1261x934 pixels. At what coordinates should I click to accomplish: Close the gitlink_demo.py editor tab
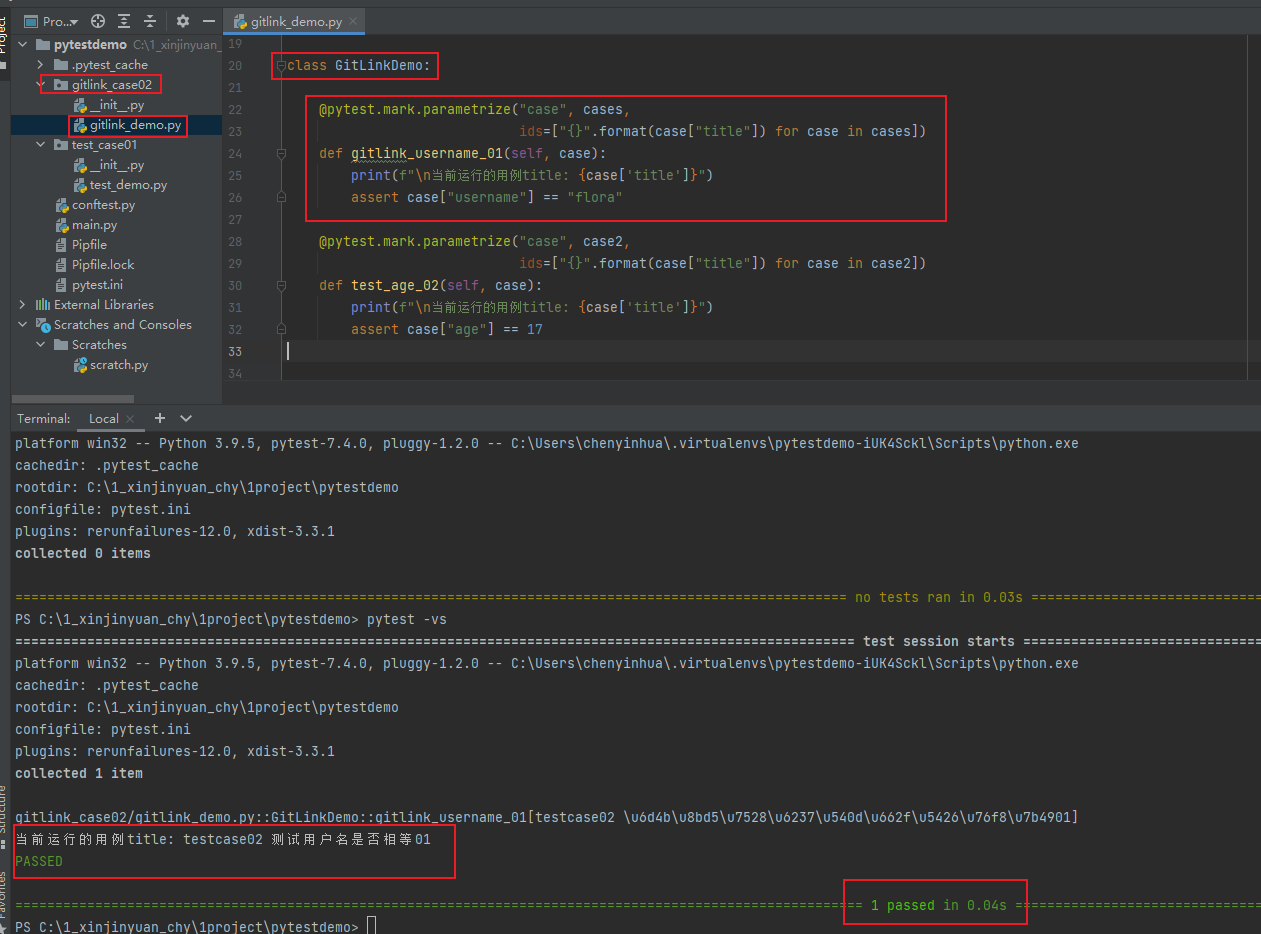point(354,21)
